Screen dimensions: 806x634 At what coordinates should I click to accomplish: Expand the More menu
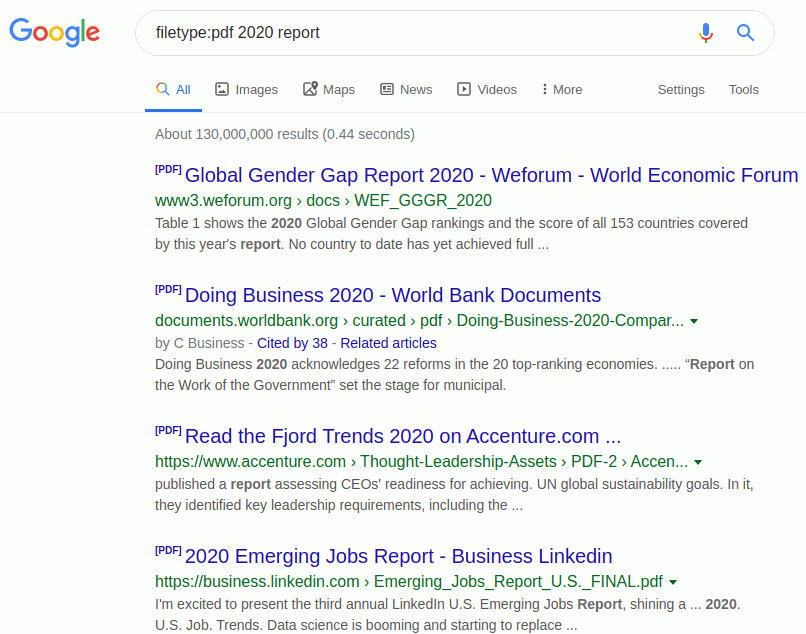pos(561,90)
